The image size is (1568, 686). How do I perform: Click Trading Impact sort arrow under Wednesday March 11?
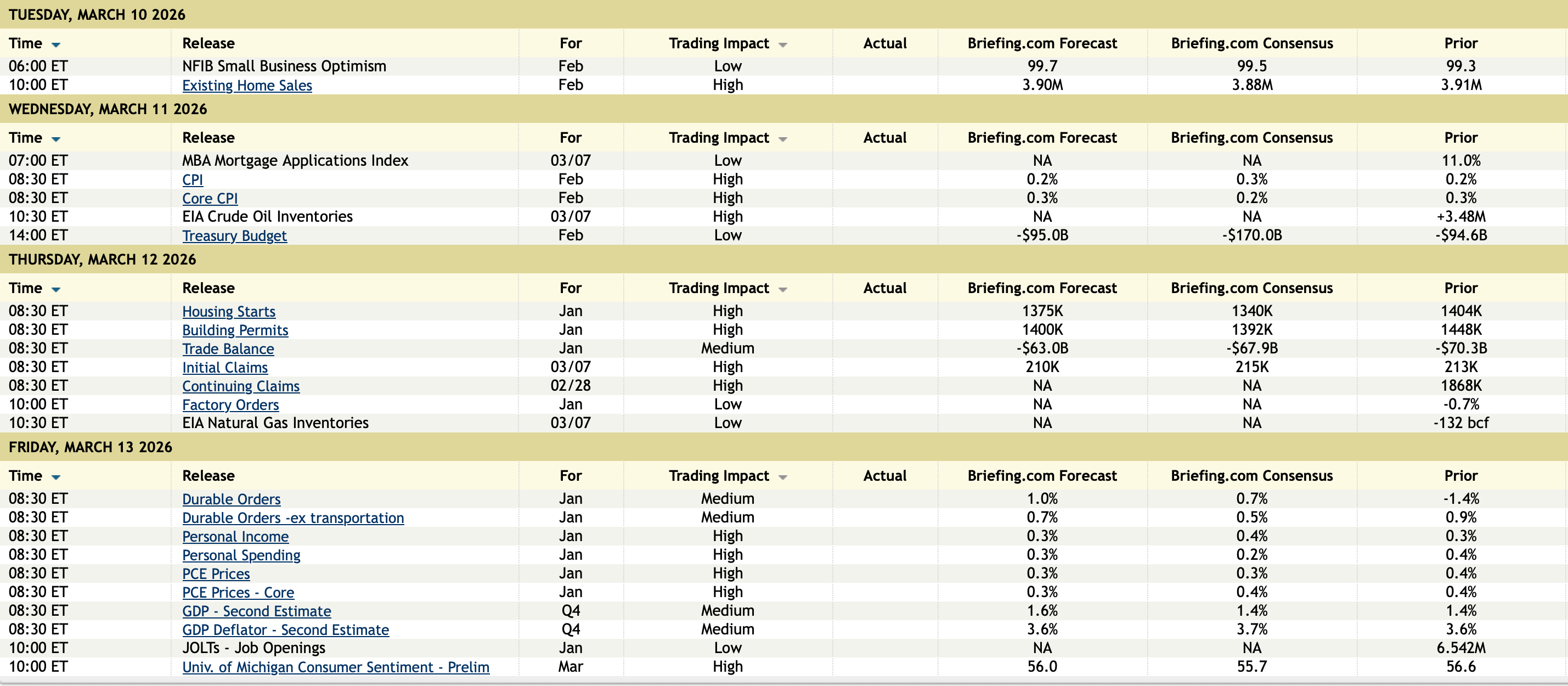[783, 139]
